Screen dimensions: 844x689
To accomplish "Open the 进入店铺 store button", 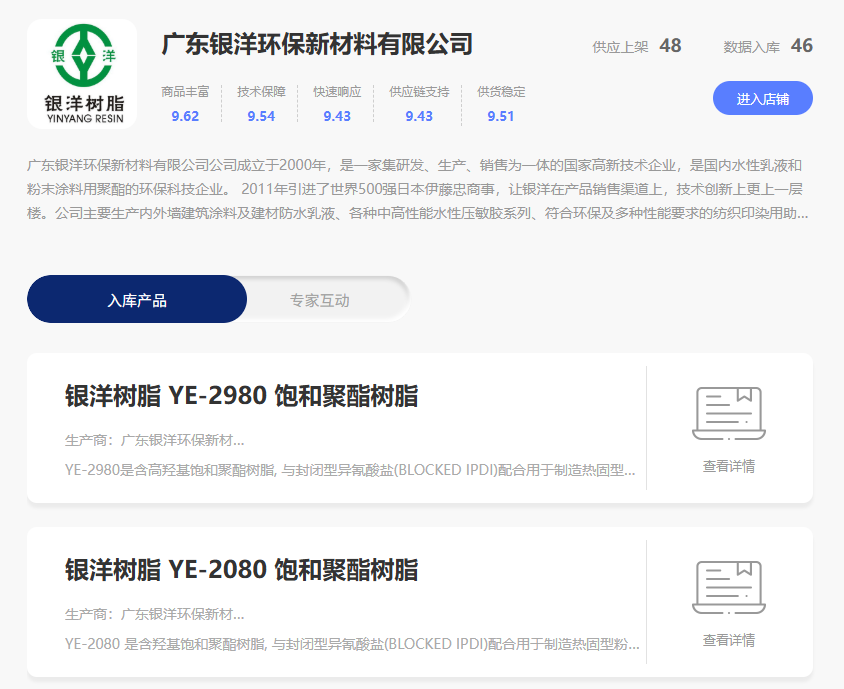I will [x=763, y=99].
